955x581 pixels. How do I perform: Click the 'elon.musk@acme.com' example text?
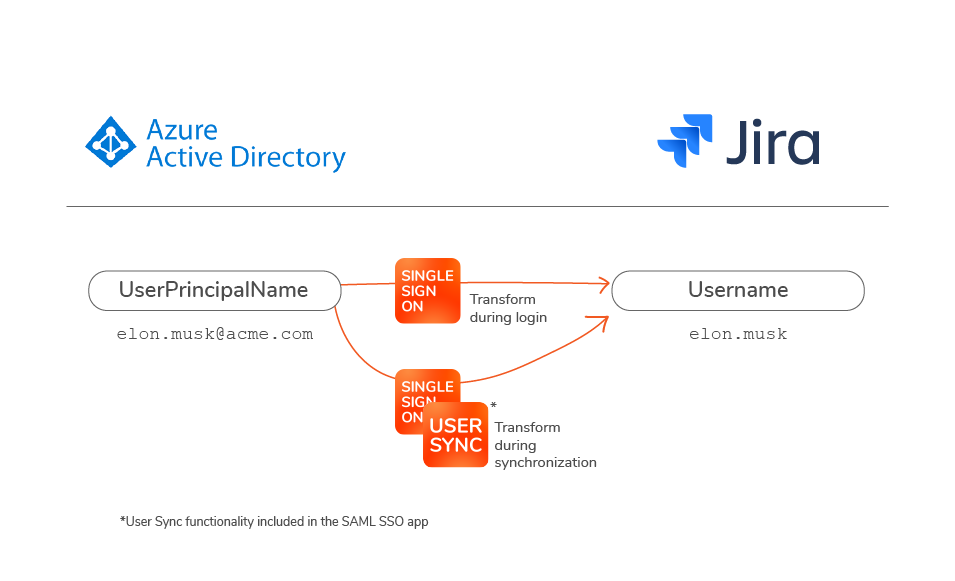tap(215, 334)
